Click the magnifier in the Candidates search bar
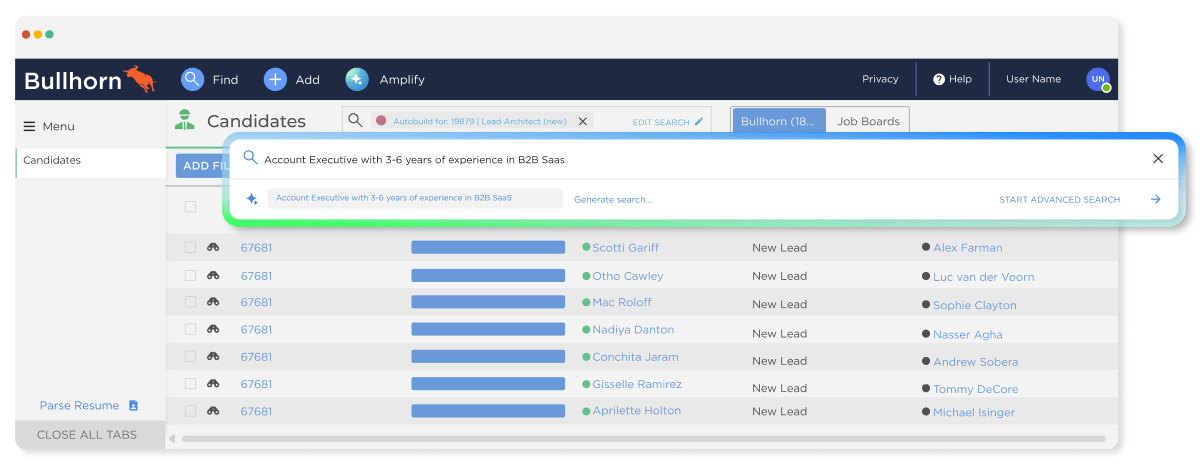Screen dimensions: 1200x465 [355, 121]
